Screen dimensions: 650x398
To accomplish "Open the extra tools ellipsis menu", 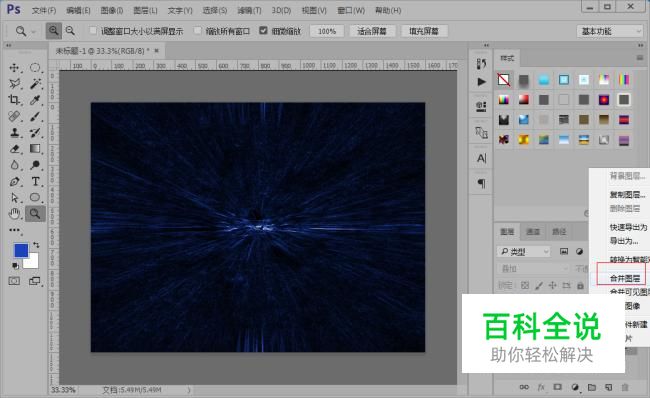I will (15, 230).
